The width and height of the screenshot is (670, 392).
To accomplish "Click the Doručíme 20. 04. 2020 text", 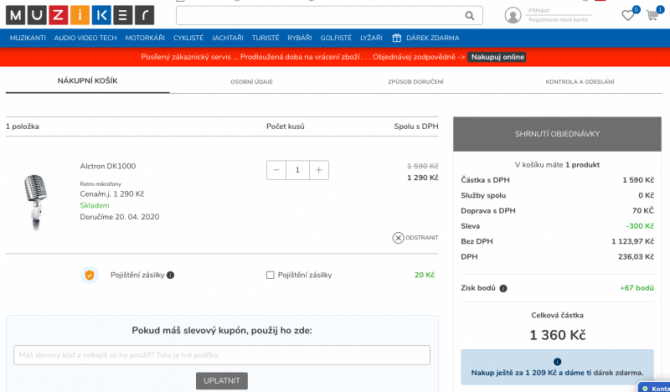I will (119, 217).
